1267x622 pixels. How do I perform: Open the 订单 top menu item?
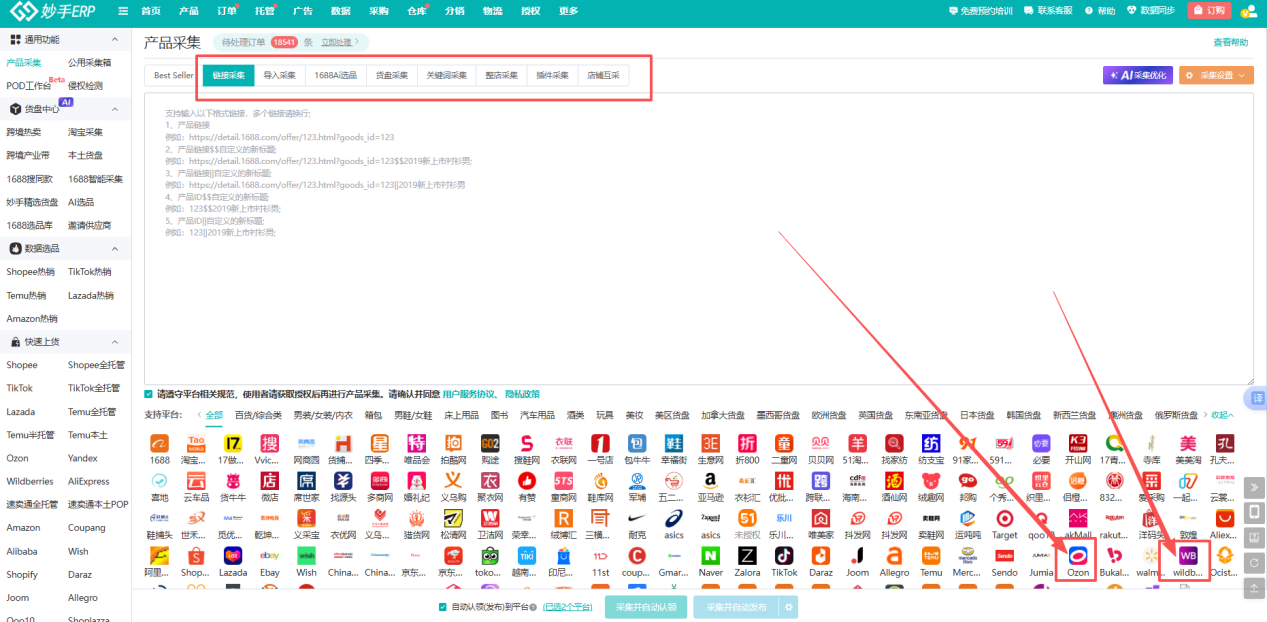point(227,11)
